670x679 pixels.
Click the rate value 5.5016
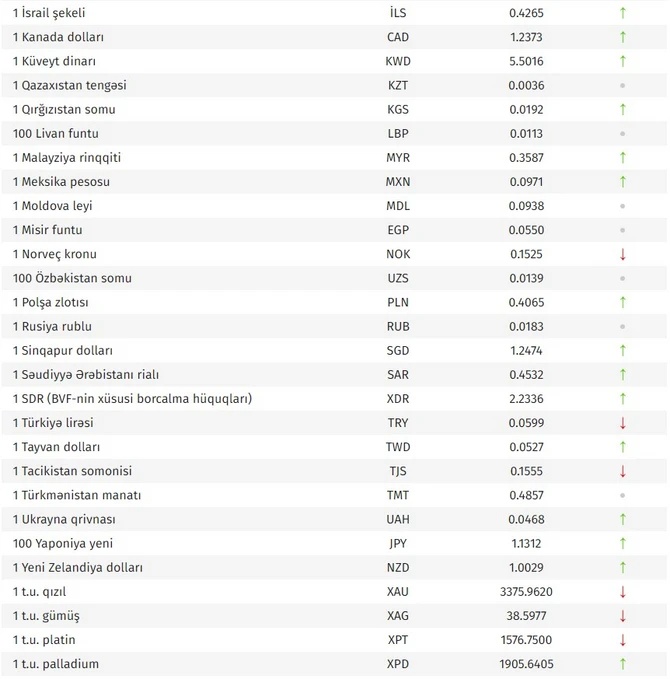pos(526,61)
